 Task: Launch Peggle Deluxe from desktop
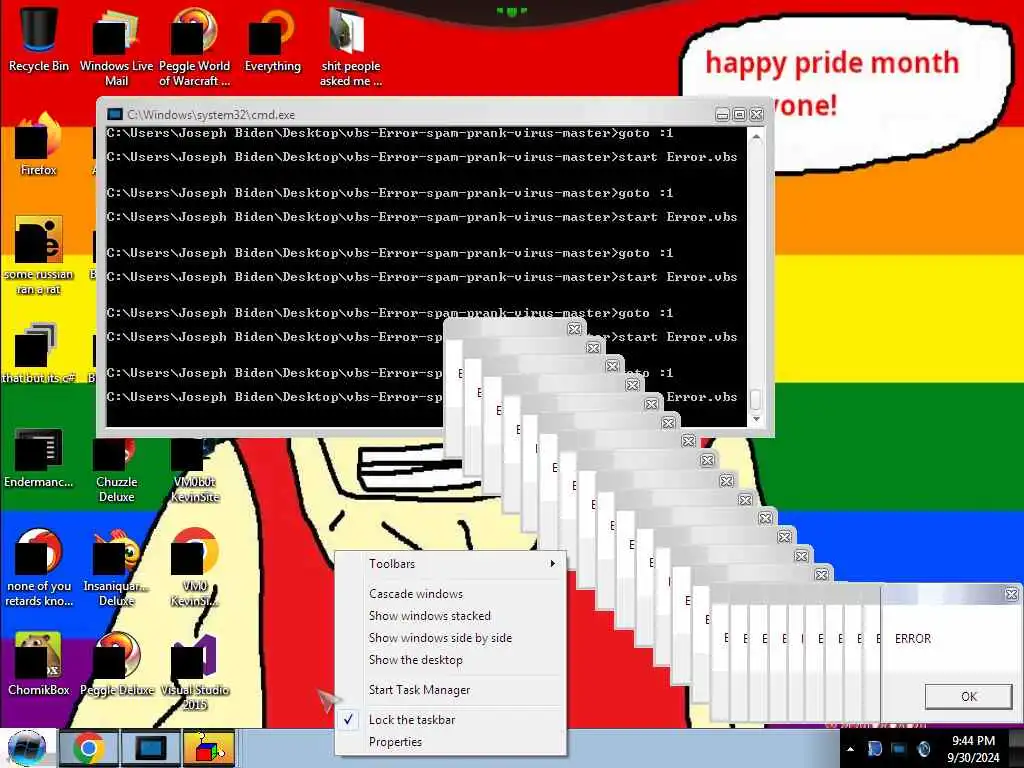116,663
